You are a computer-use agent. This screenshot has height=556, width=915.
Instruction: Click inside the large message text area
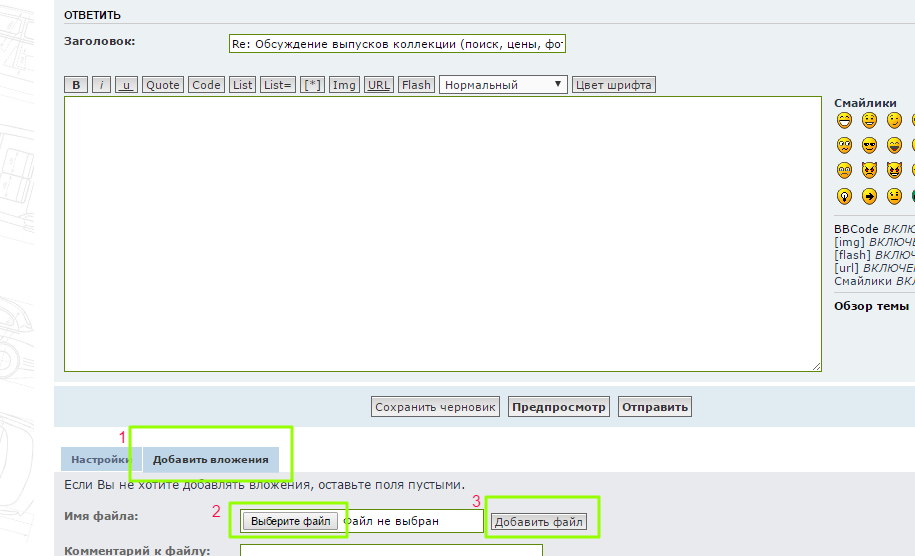pos(443,234)
